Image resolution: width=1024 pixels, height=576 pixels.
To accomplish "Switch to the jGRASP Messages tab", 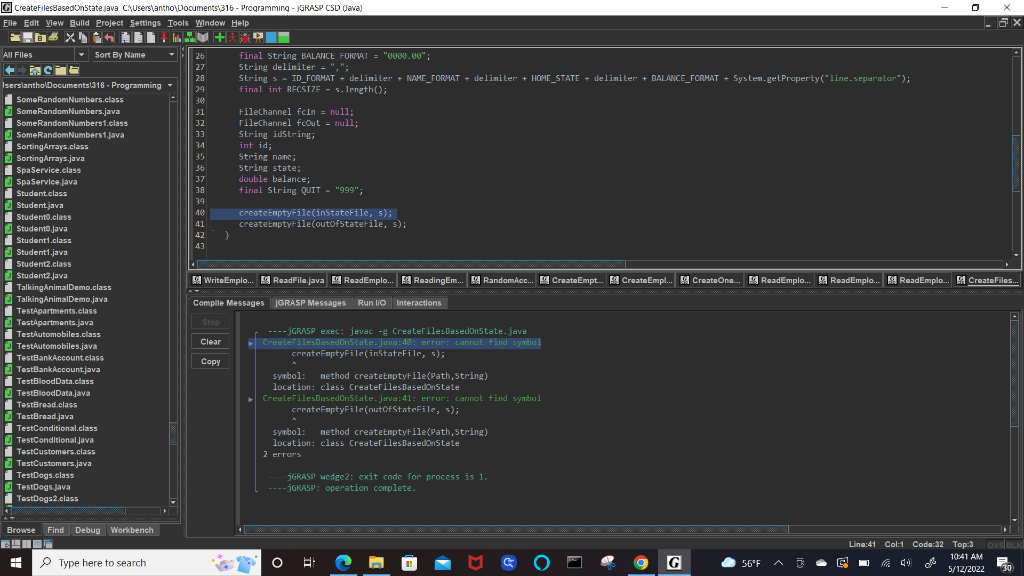I will tap(310, 303).
